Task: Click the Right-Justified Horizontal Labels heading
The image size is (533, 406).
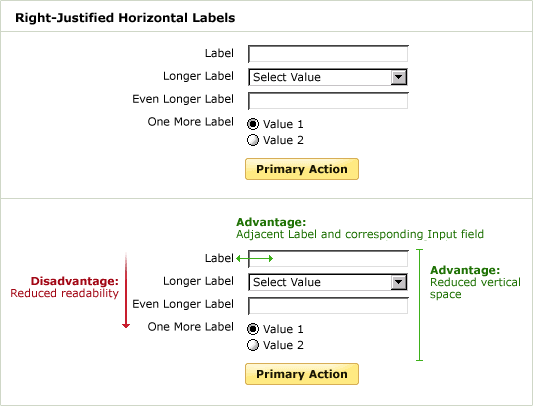Action: [125, 18]
